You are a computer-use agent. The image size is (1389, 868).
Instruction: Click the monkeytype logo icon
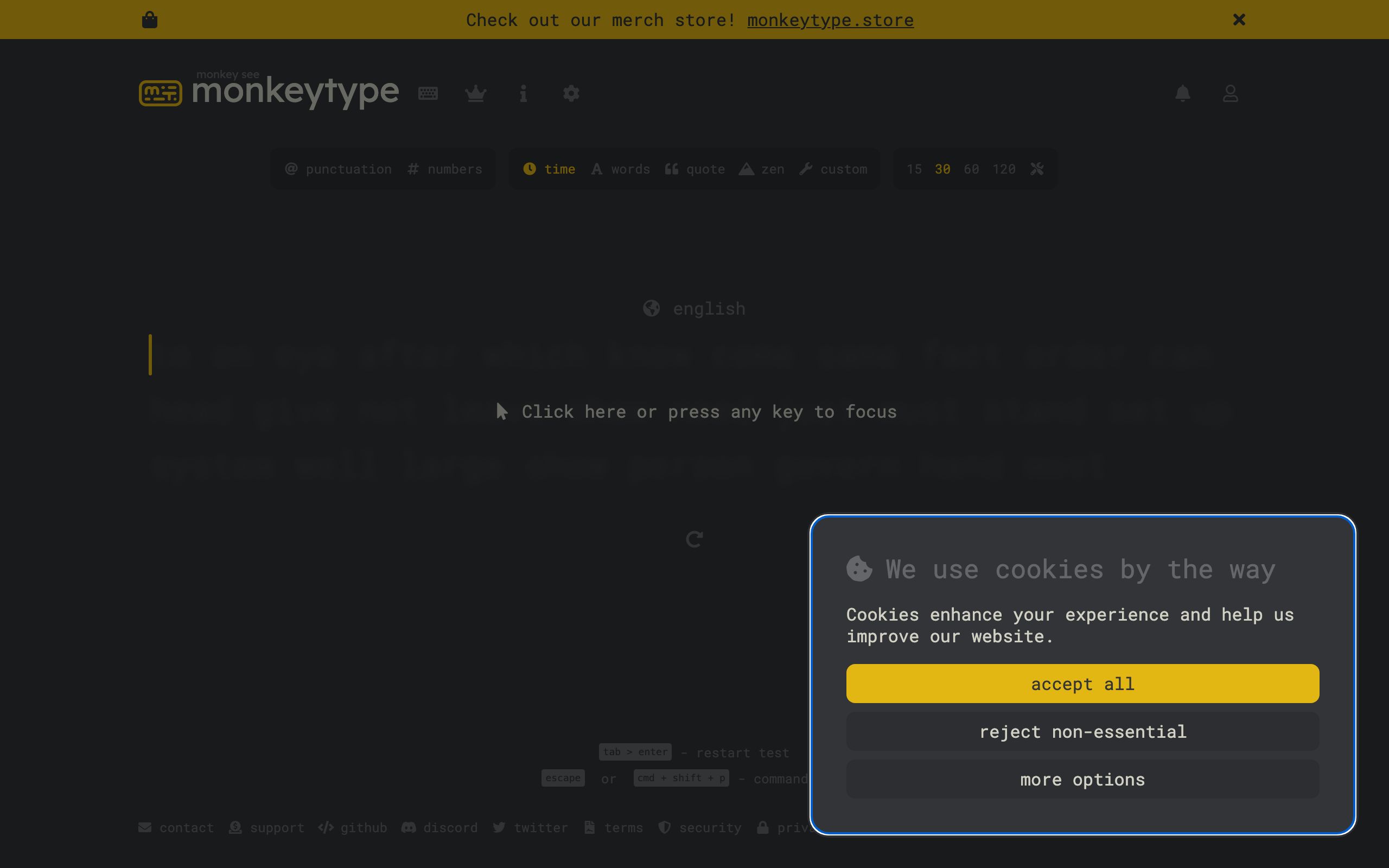tap(160, 93)
